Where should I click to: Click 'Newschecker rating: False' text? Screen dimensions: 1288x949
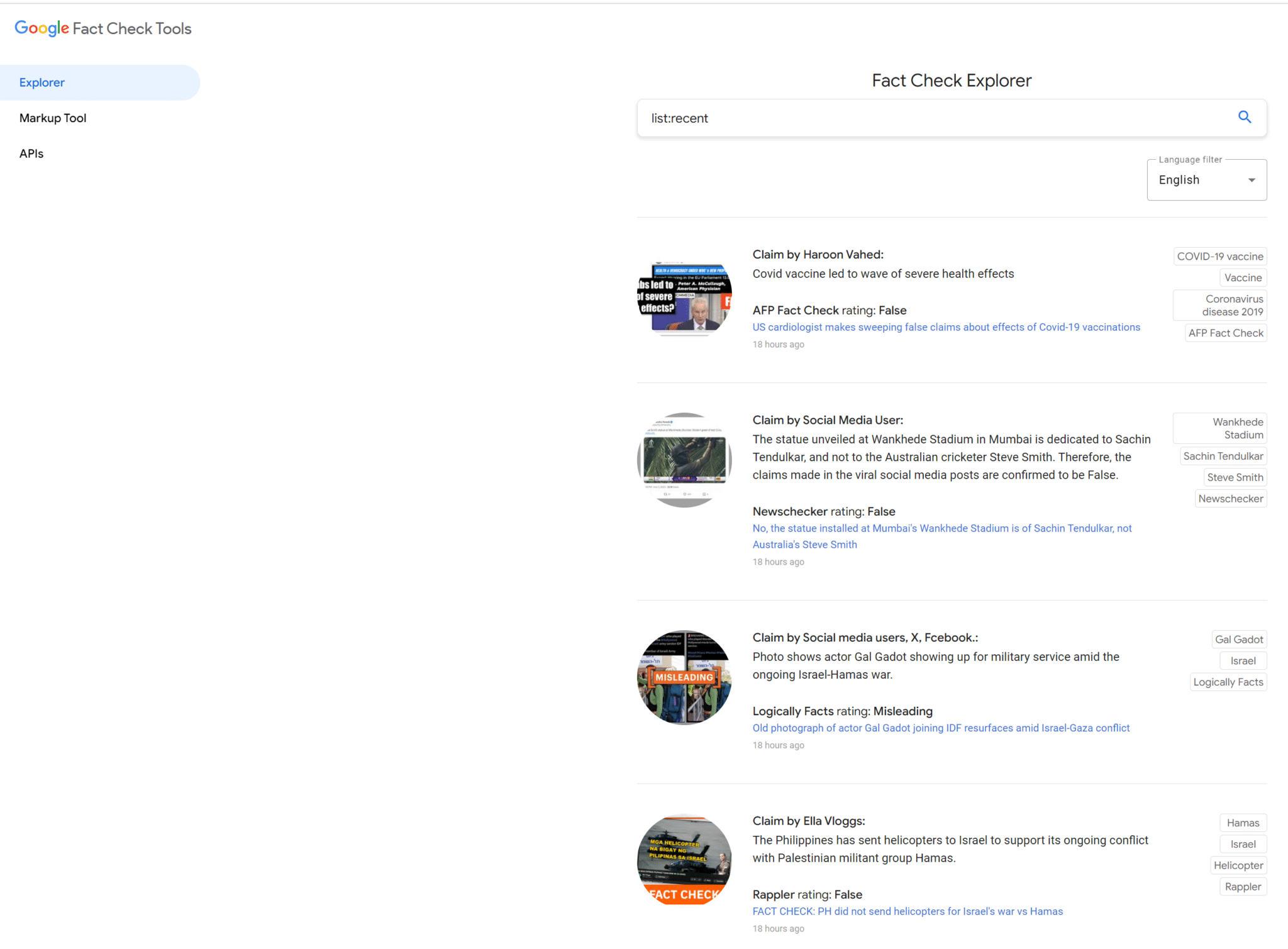click(824, 511)
